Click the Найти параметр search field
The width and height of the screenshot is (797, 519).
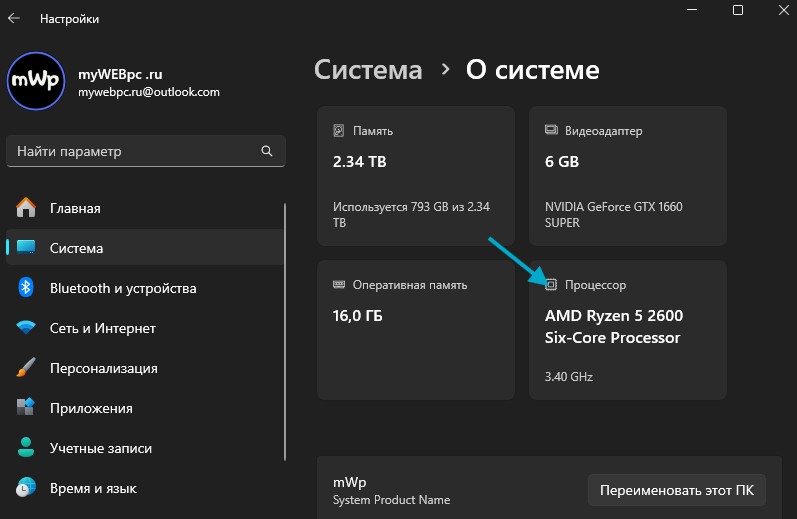(146, 151)
